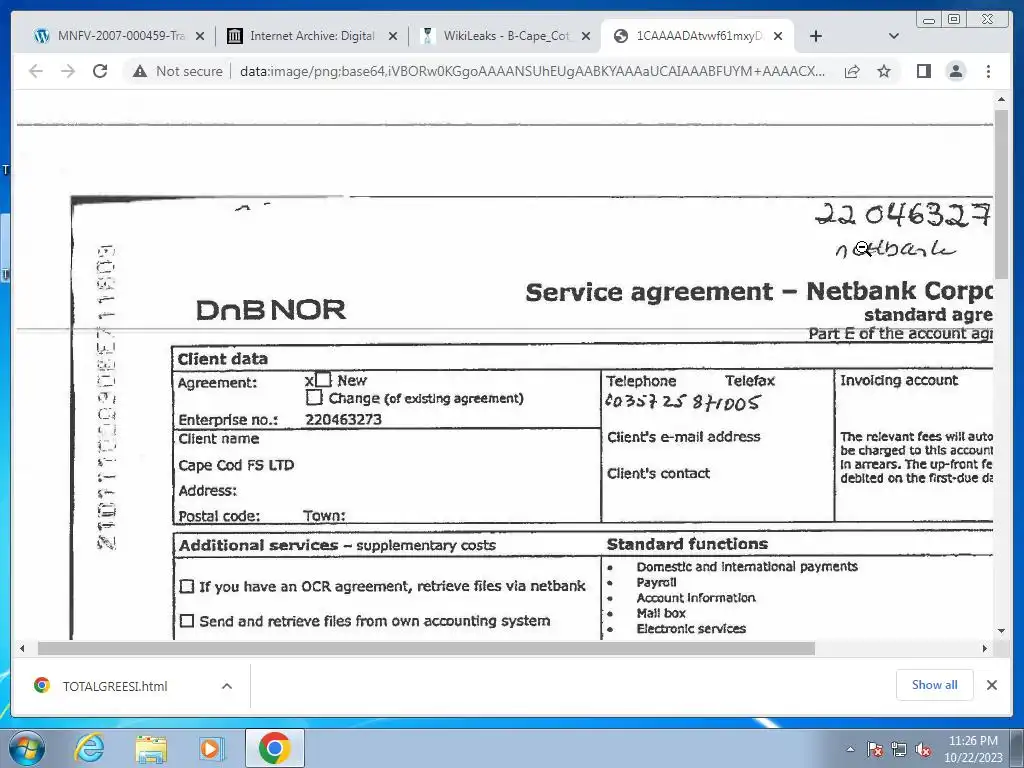This screenshot has width=1024, height=768.
Task: Click the own accounting system checkbox
Action: click(187, 620)
